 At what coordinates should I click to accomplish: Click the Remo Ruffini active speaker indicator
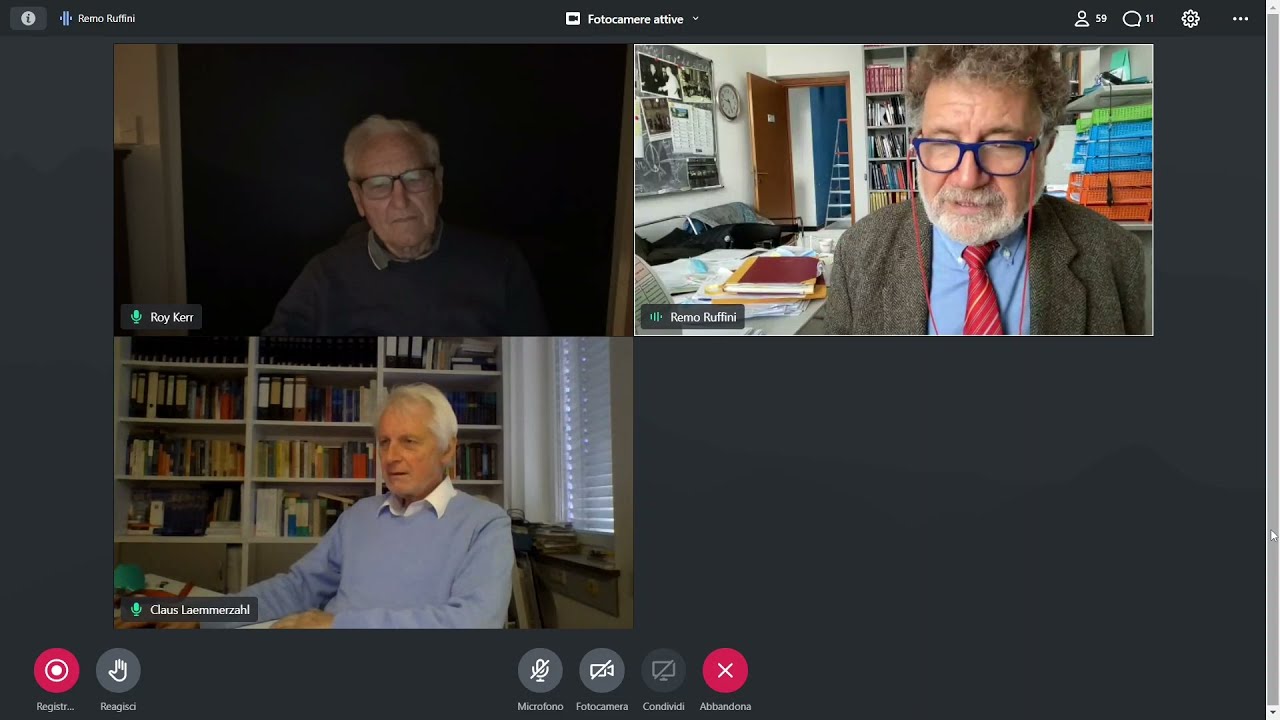[x=97, y=18]
